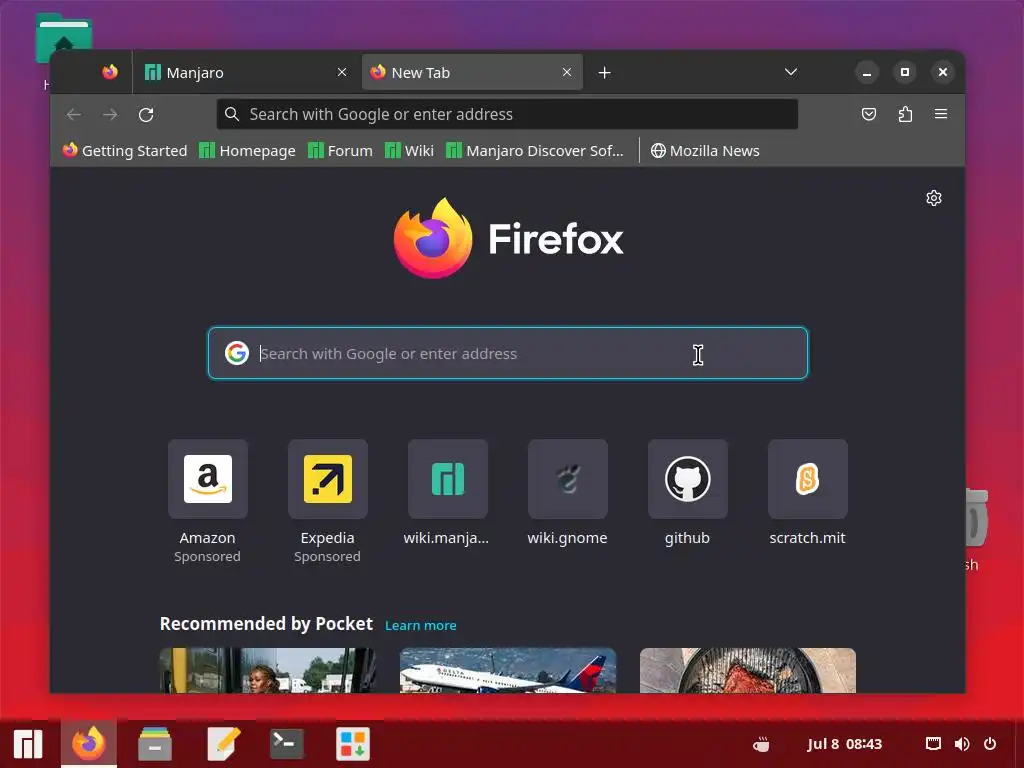Viewport: 1024px width, 768px height.
Task: Click Firefox icon in the taskbar
Action: [x=89, y=744]
